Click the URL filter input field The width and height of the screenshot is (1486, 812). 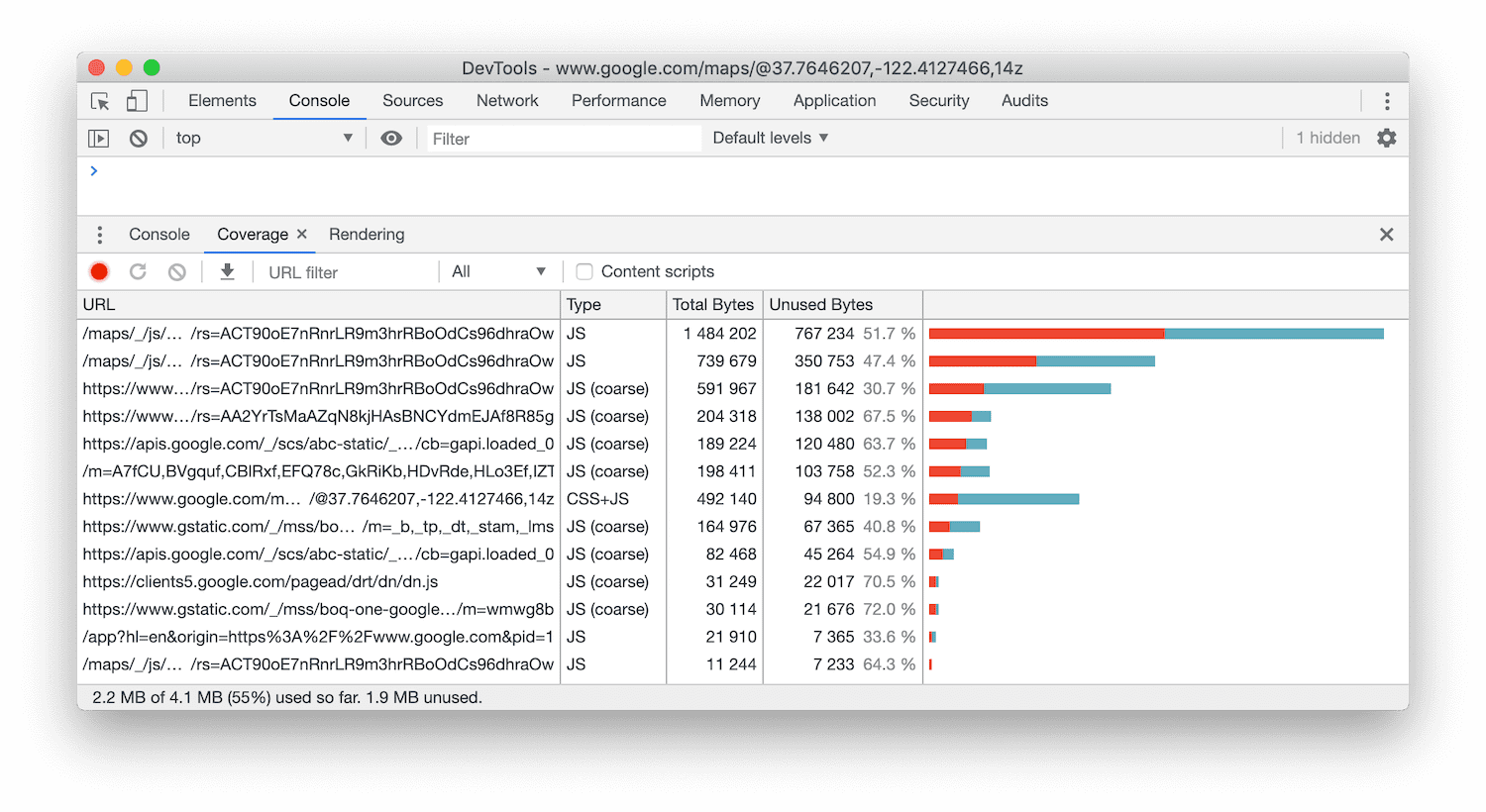click(347, 272)
